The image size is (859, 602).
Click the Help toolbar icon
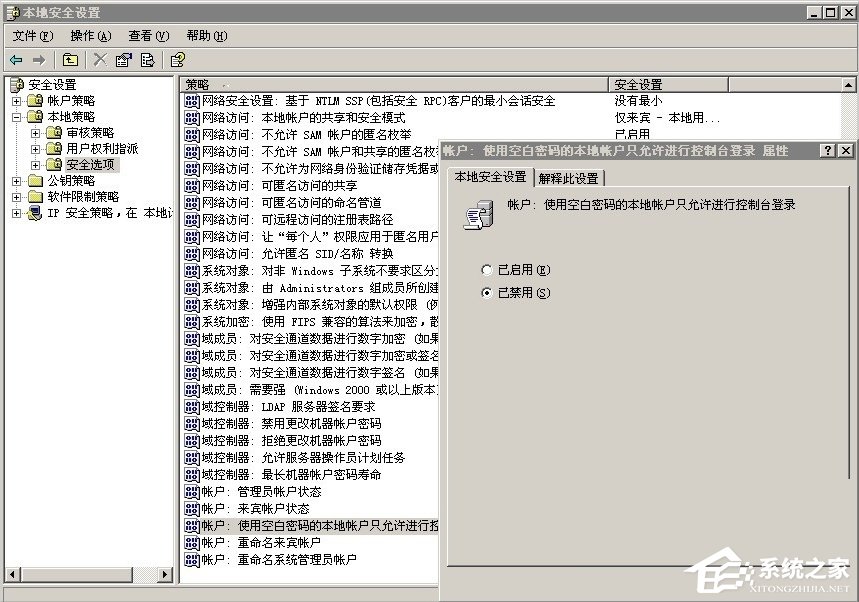click(x=179, y=60)
